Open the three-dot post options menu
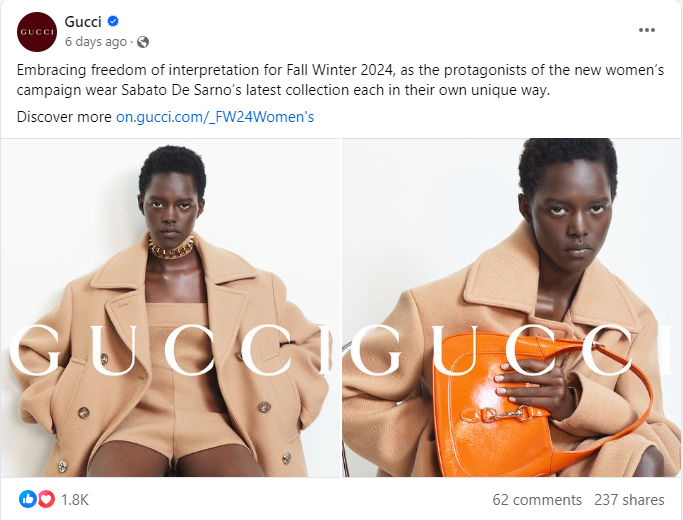 tap(646, 30)
